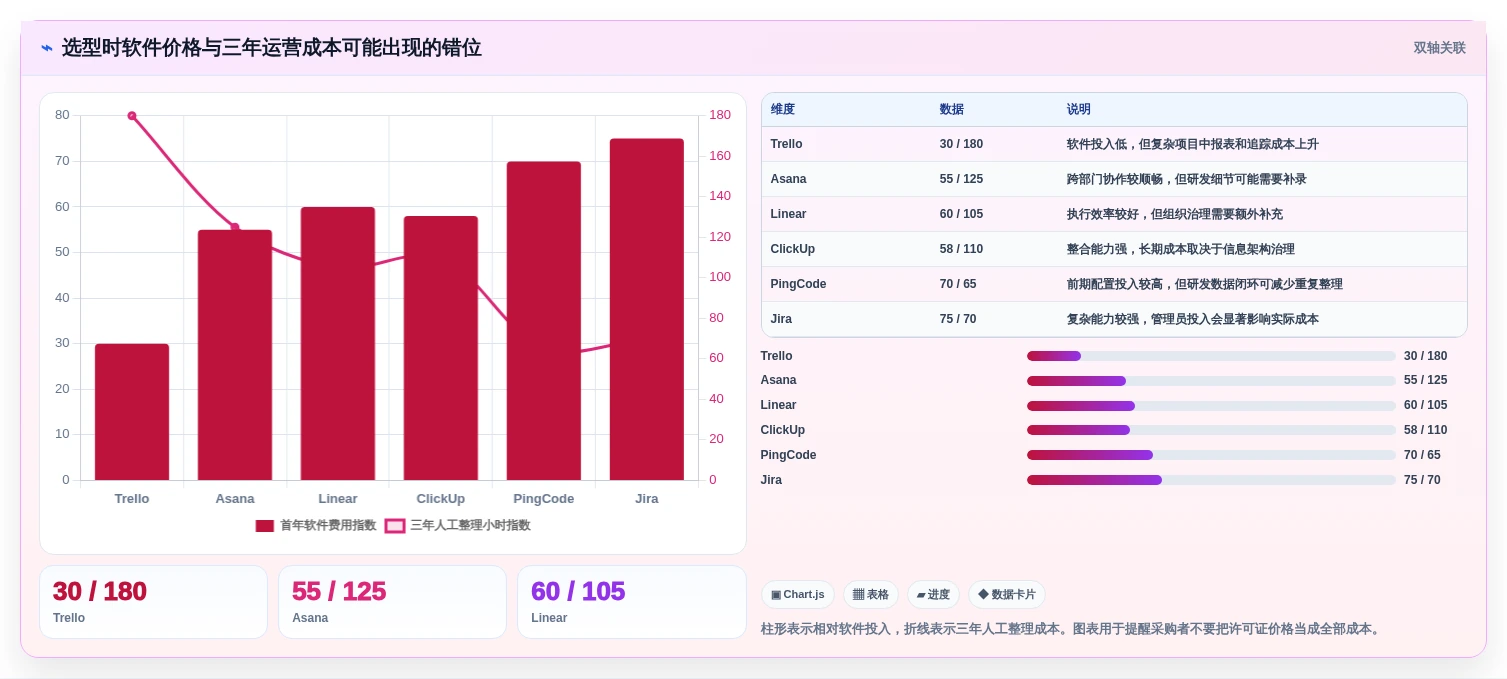Select the ClickUp table row name
The image size is (1507, 679).
coord(793,249)
